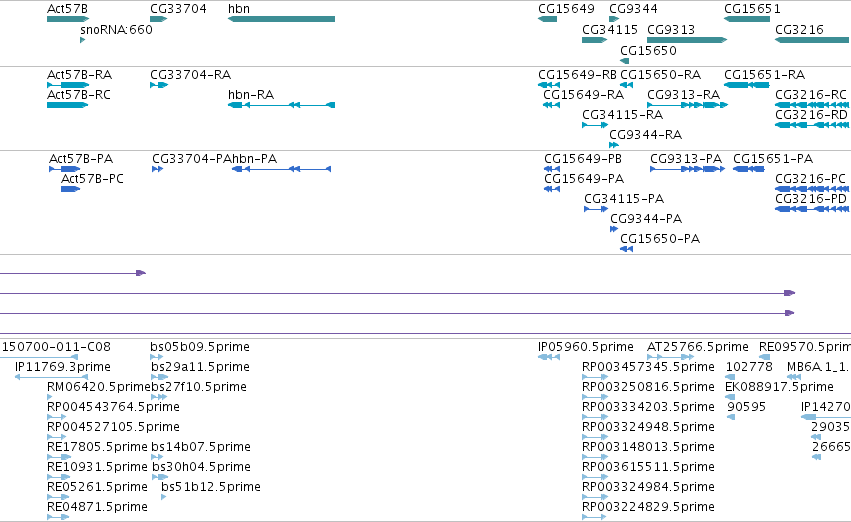This screenshot has width=851, height=522.
Task: Select the Act57B gene feature
Action: (68, 19)
